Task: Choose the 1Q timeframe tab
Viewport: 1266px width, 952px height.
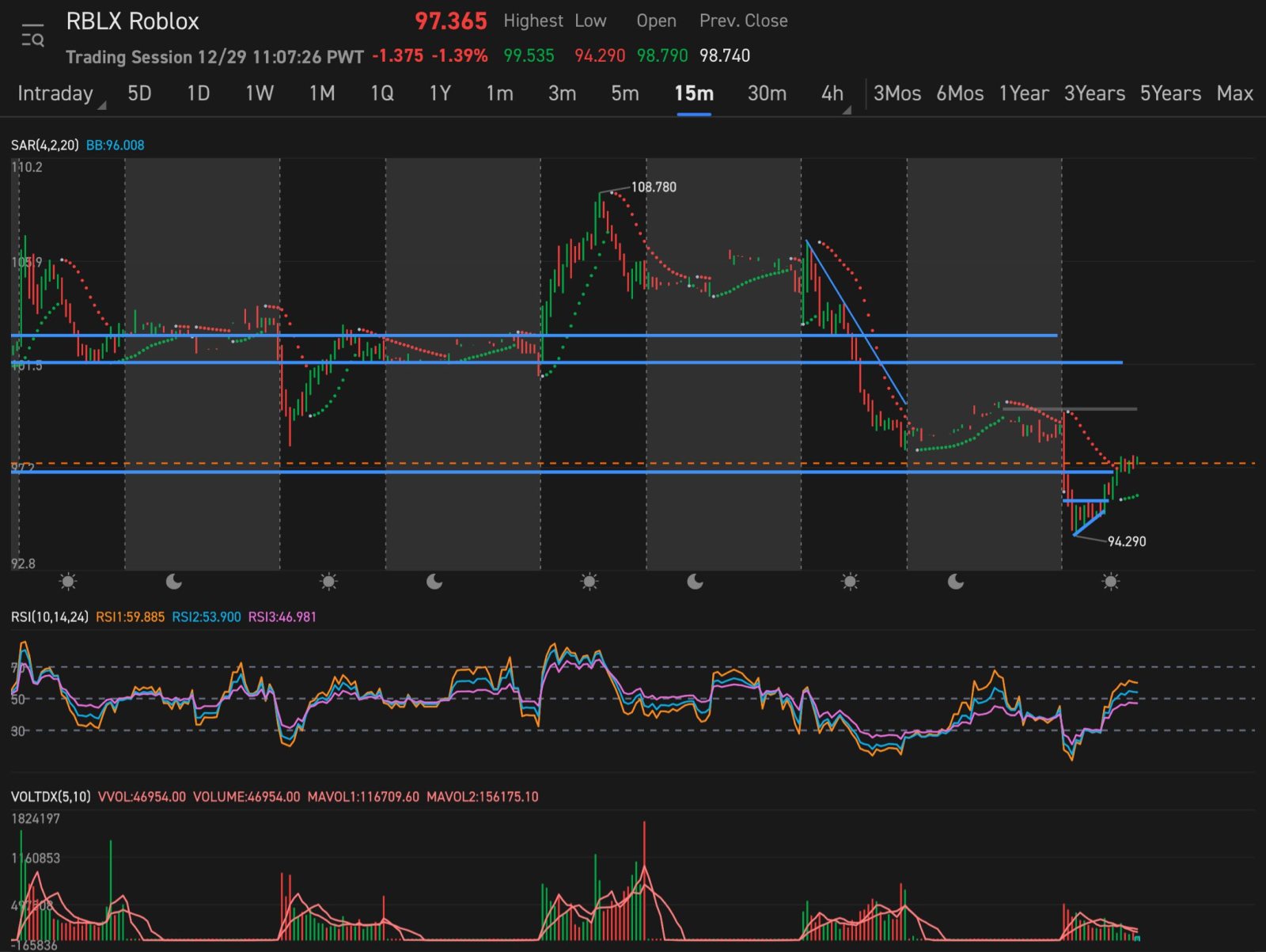Action: pos(382,93)
